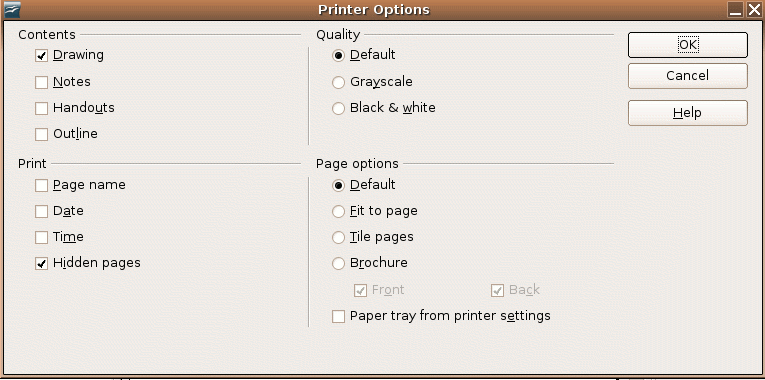Screen dimensions: 765x380
Task: Check the Time print option
Action: point(41,237)
